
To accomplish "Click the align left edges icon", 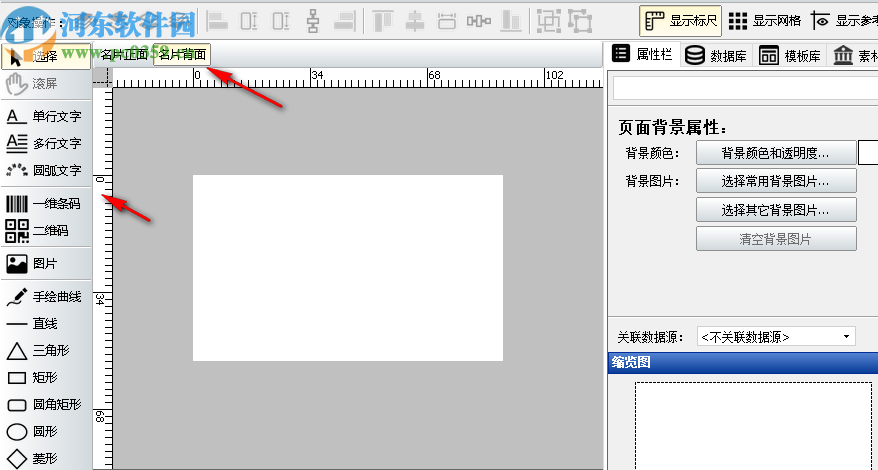I will pos(217,21).
